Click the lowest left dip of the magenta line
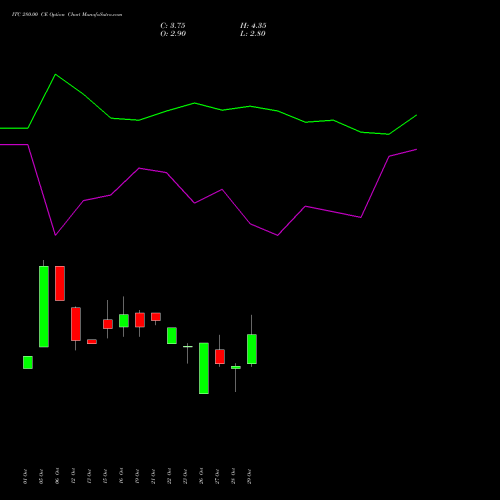 (x=55, y=235)
